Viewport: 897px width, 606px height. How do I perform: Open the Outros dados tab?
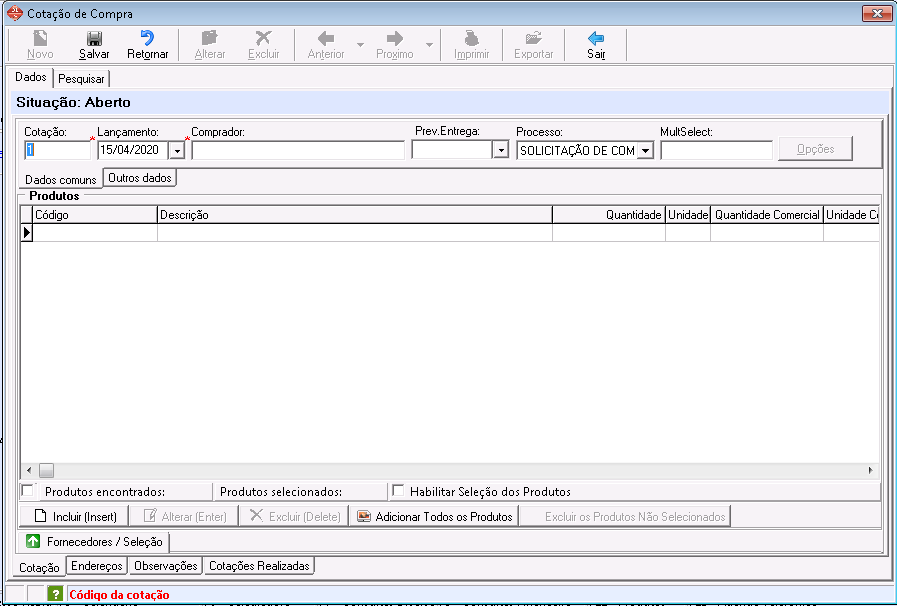[x=140, y=178]
